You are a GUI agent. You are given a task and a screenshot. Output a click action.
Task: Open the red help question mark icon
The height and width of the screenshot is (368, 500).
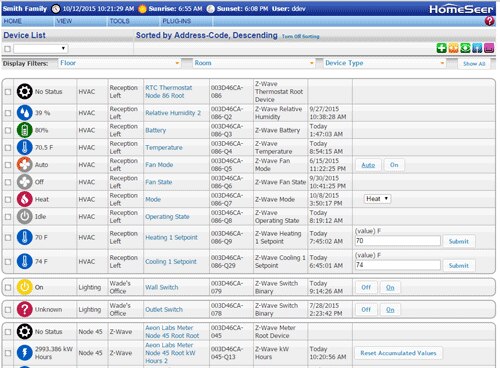pos(489,21)
